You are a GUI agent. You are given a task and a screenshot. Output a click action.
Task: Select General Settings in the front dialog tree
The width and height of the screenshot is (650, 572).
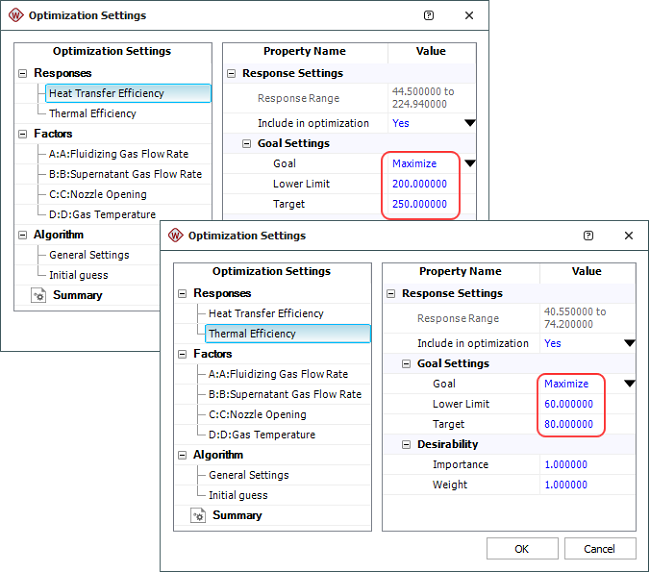point(248,475)
